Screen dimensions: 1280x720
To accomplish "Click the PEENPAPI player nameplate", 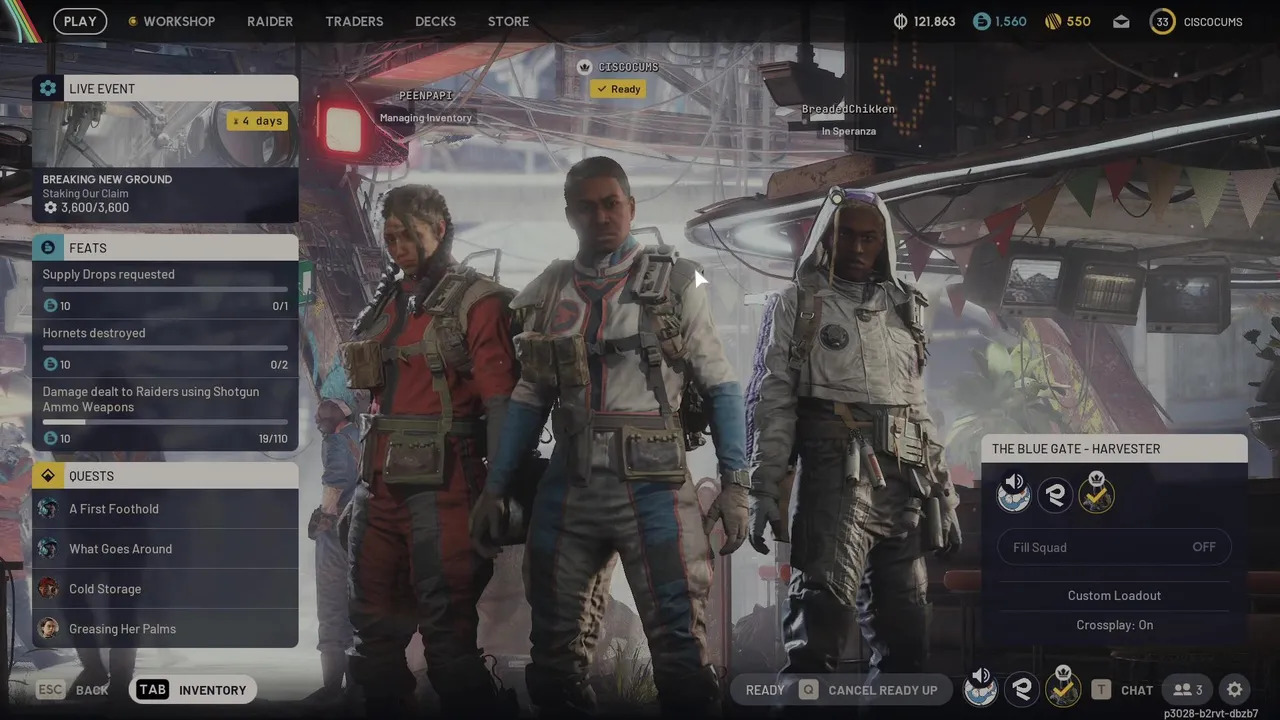I will (426, 95).
